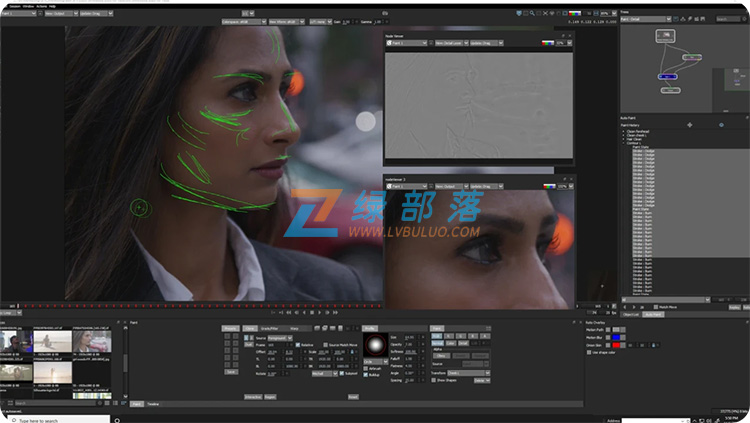Open the clone Source dropdown

tap(280, 338)
